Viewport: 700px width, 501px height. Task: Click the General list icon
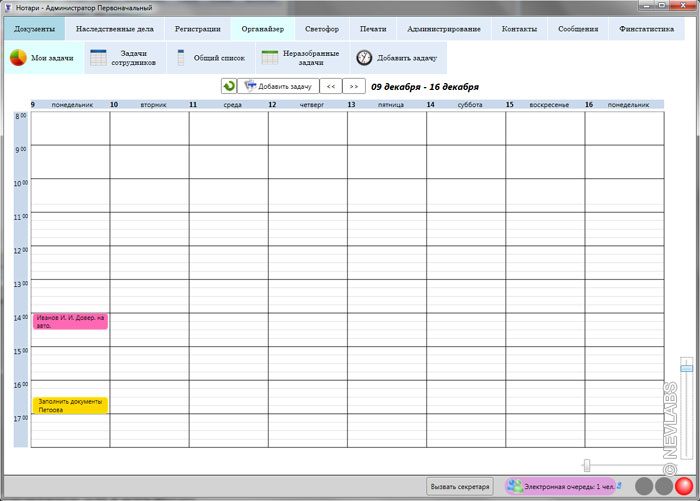point(181,58)
